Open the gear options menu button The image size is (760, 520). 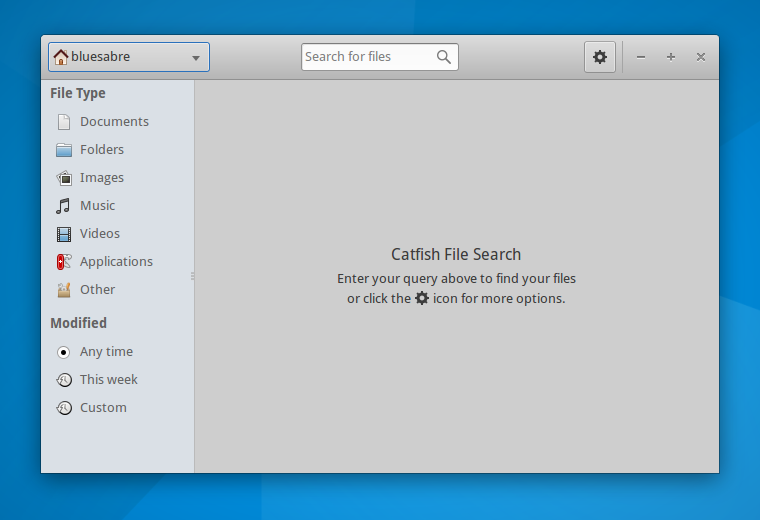pyautogui.click(x=600, y=57)
